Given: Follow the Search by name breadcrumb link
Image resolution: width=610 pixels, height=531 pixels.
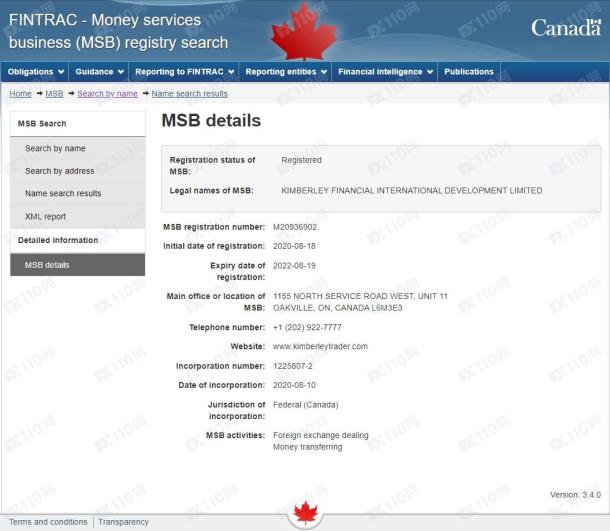Looking at the screenshot, I should [x=107, y=94].
